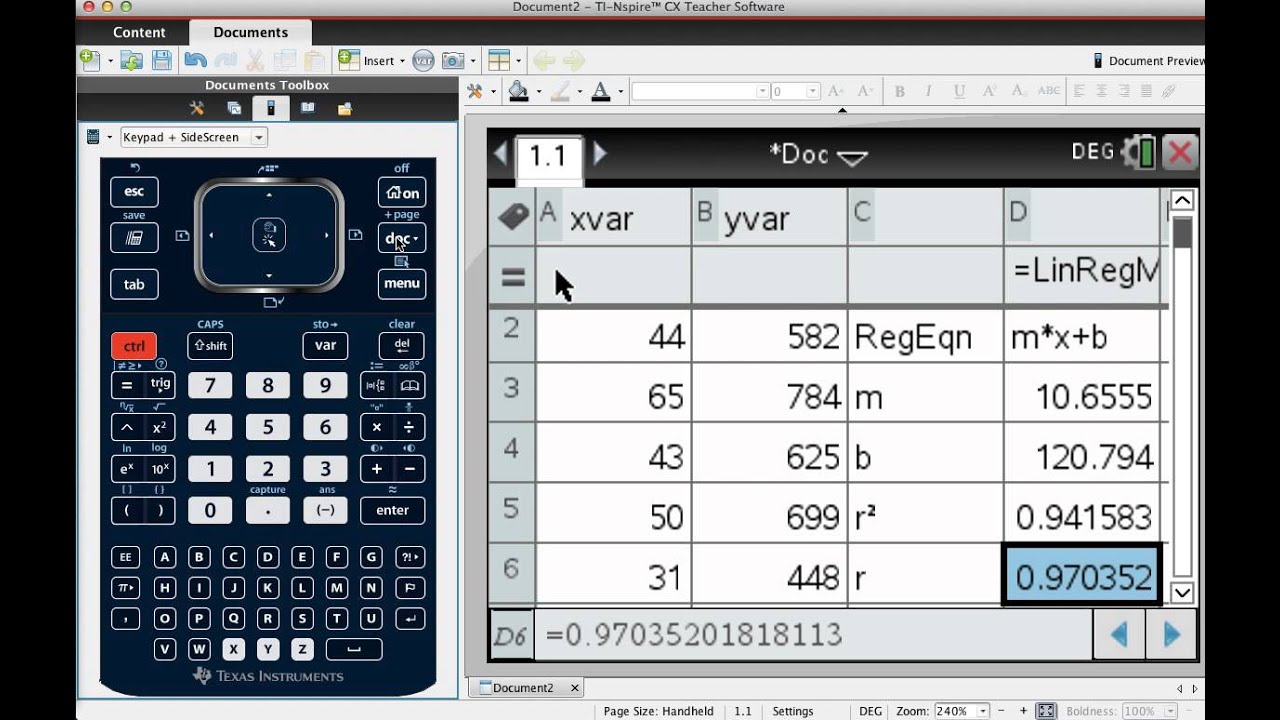Click the menu key on the keypad

point(402,284)
